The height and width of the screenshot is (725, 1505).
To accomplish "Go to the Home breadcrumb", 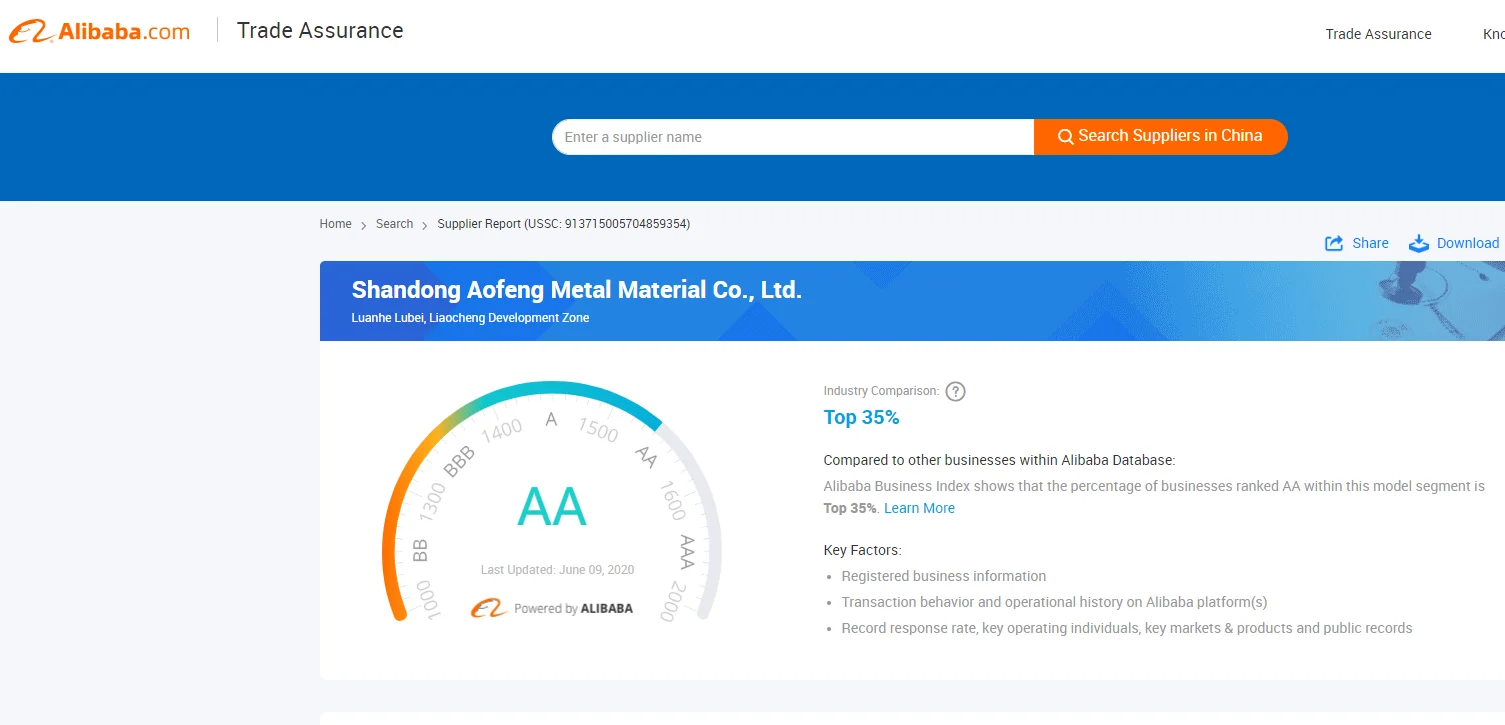I will pyautogui.click(x=335, y=224).
